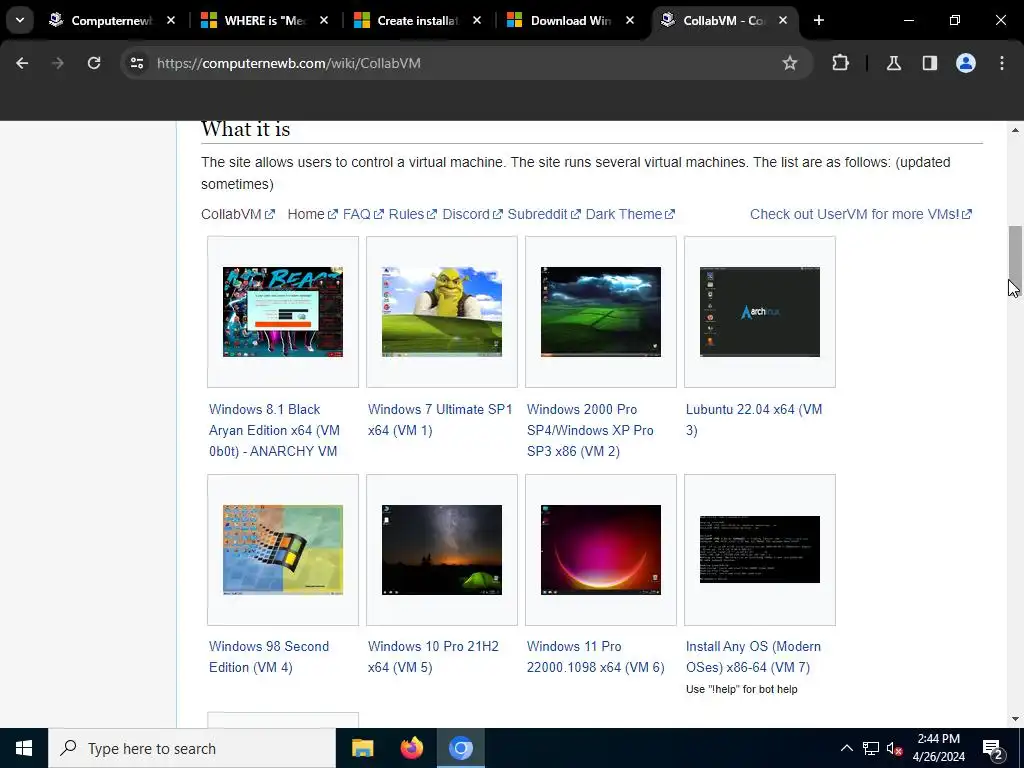Screen dimensions: 1024x768
Task: Click Lubuntu 22.04 x64 (VM 3) link
Action: coord(754,420)
